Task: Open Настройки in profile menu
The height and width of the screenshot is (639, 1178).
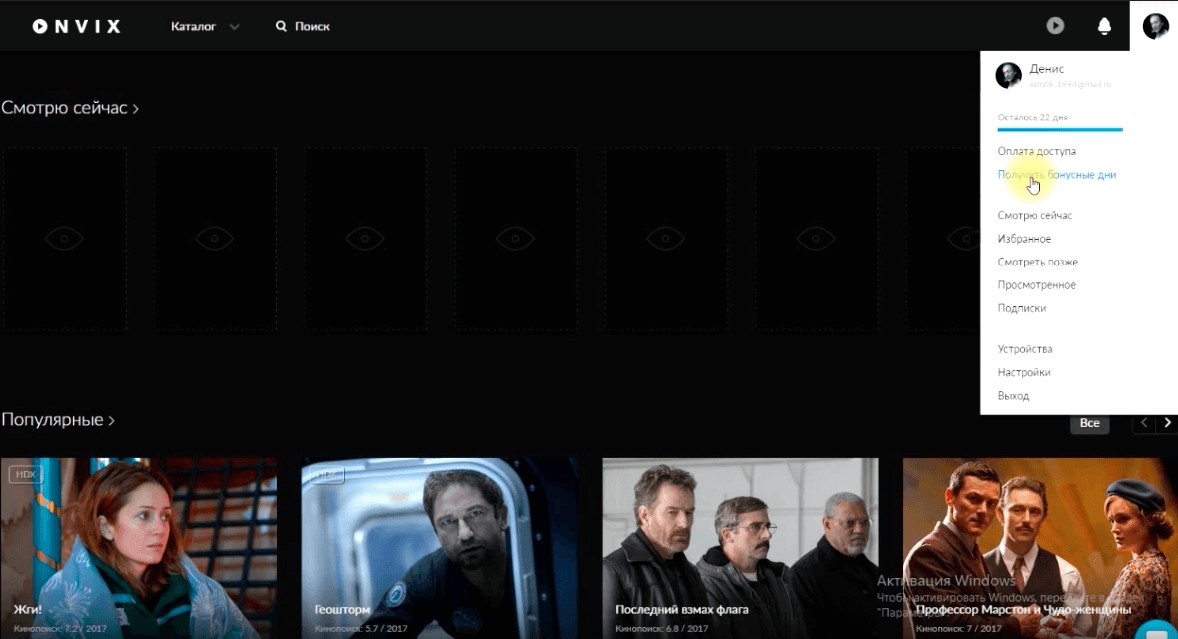Action: [x=1024, y=372]
